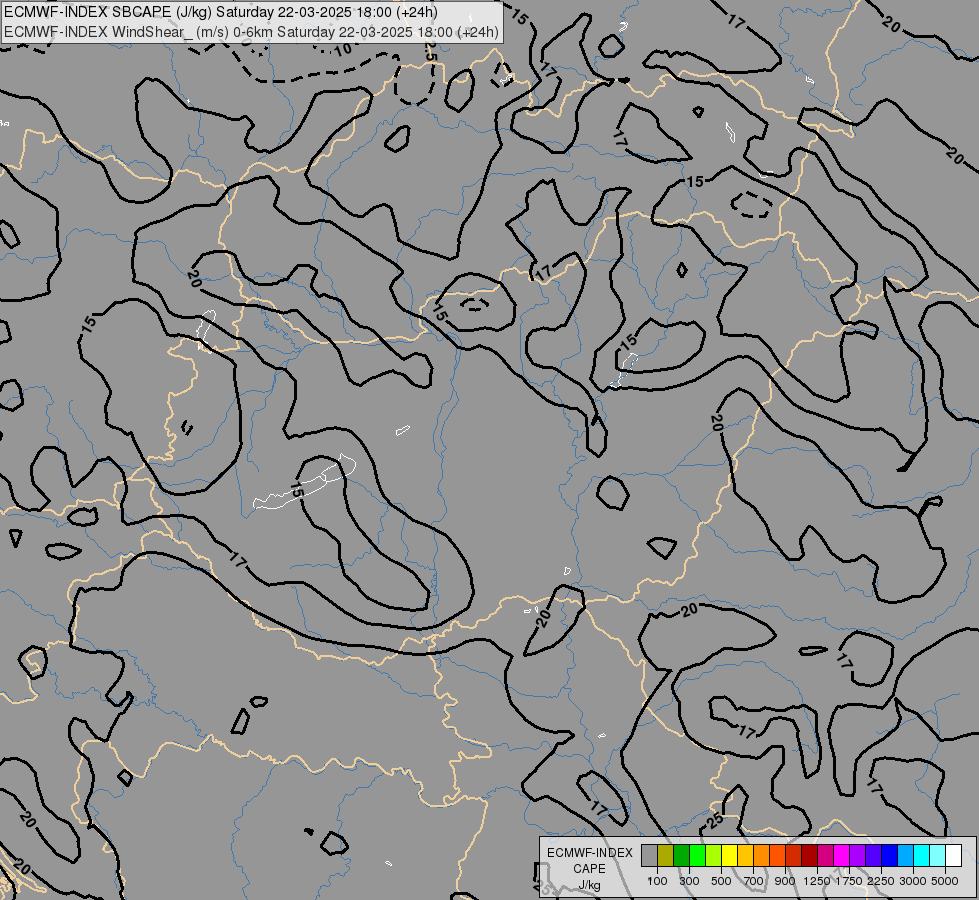
Task: Select the 3000 legend tick label
Action: point(913,881)
